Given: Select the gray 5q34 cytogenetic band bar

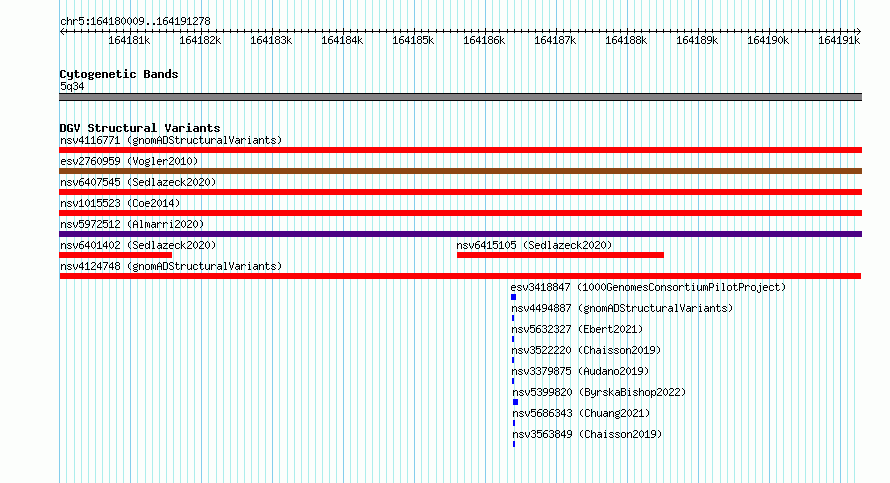Looking at the screenshot, I should [x=460, y=97].
